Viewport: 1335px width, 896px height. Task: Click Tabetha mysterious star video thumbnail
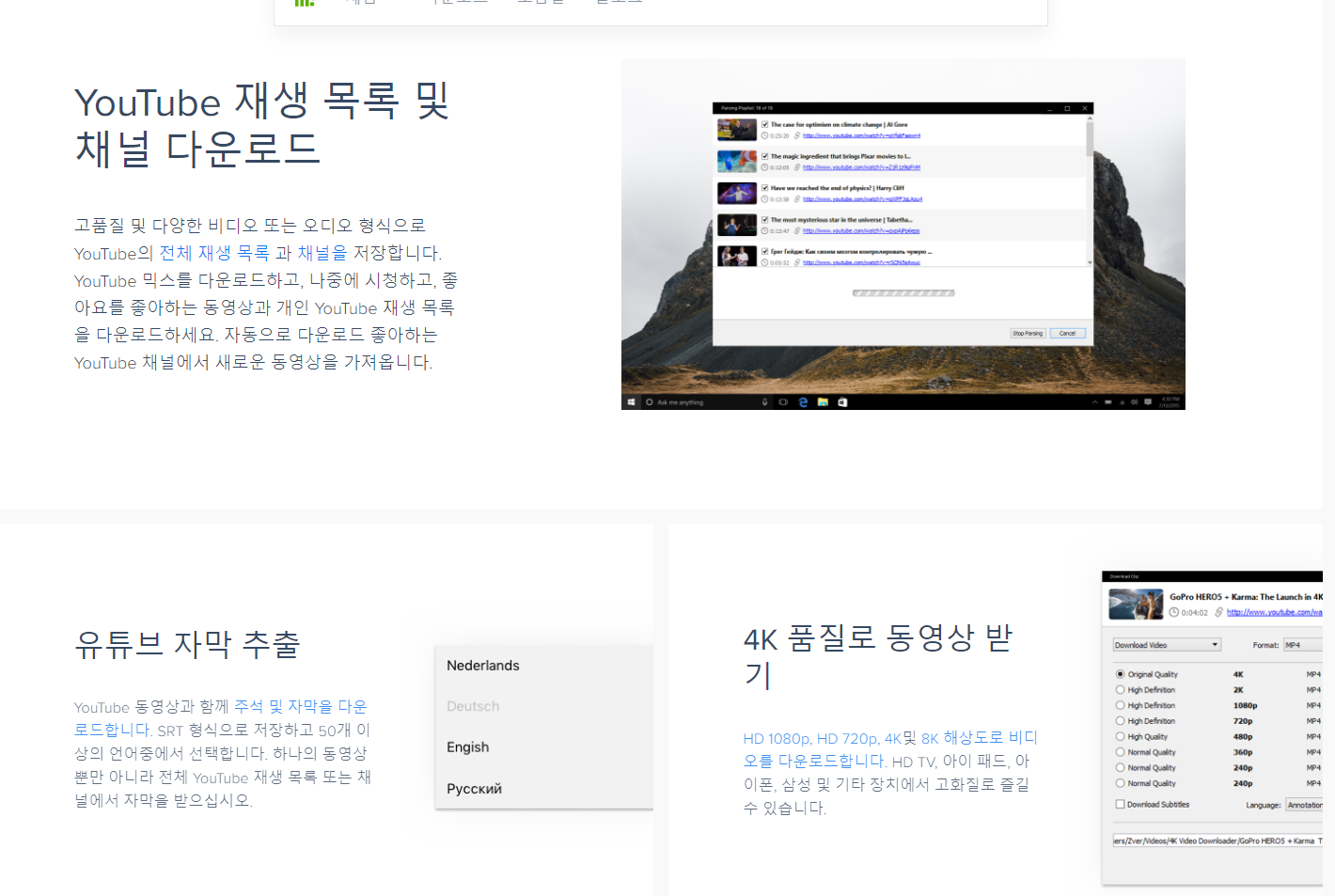pos(737,226)
